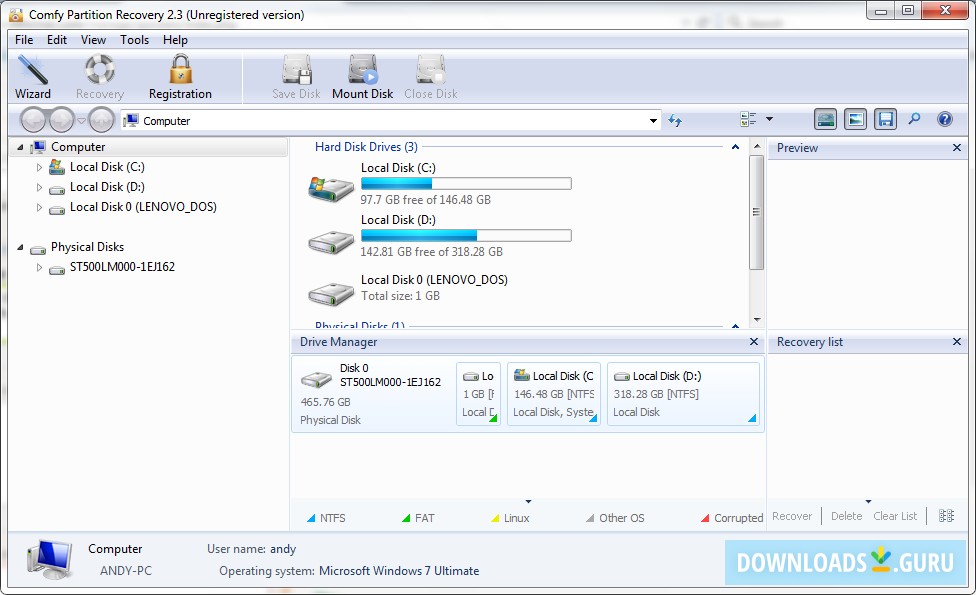Expand ST500LM000-1EJ162 in the tree

[39, 268]
